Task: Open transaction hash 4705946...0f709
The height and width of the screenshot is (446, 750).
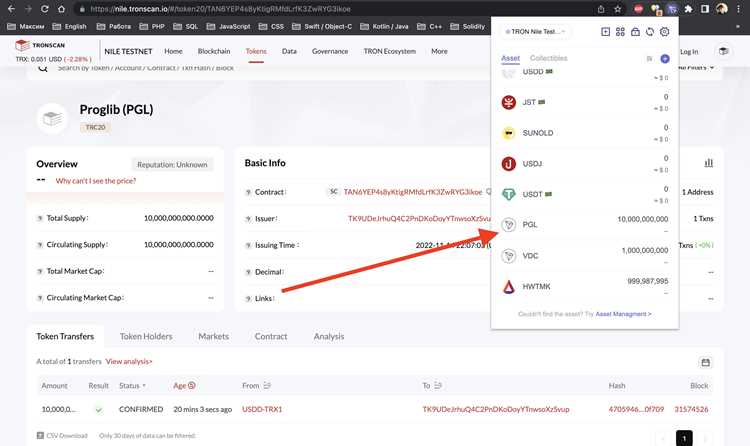Action: pyautogui.click(x=636, y=409)
